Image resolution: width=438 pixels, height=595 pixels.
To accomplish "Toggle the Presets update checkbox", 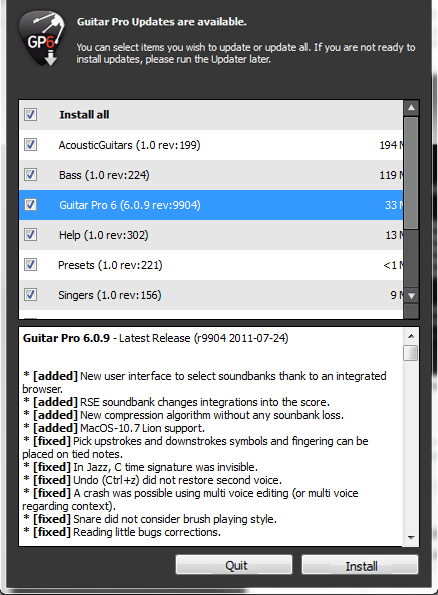I will (30, 264).
